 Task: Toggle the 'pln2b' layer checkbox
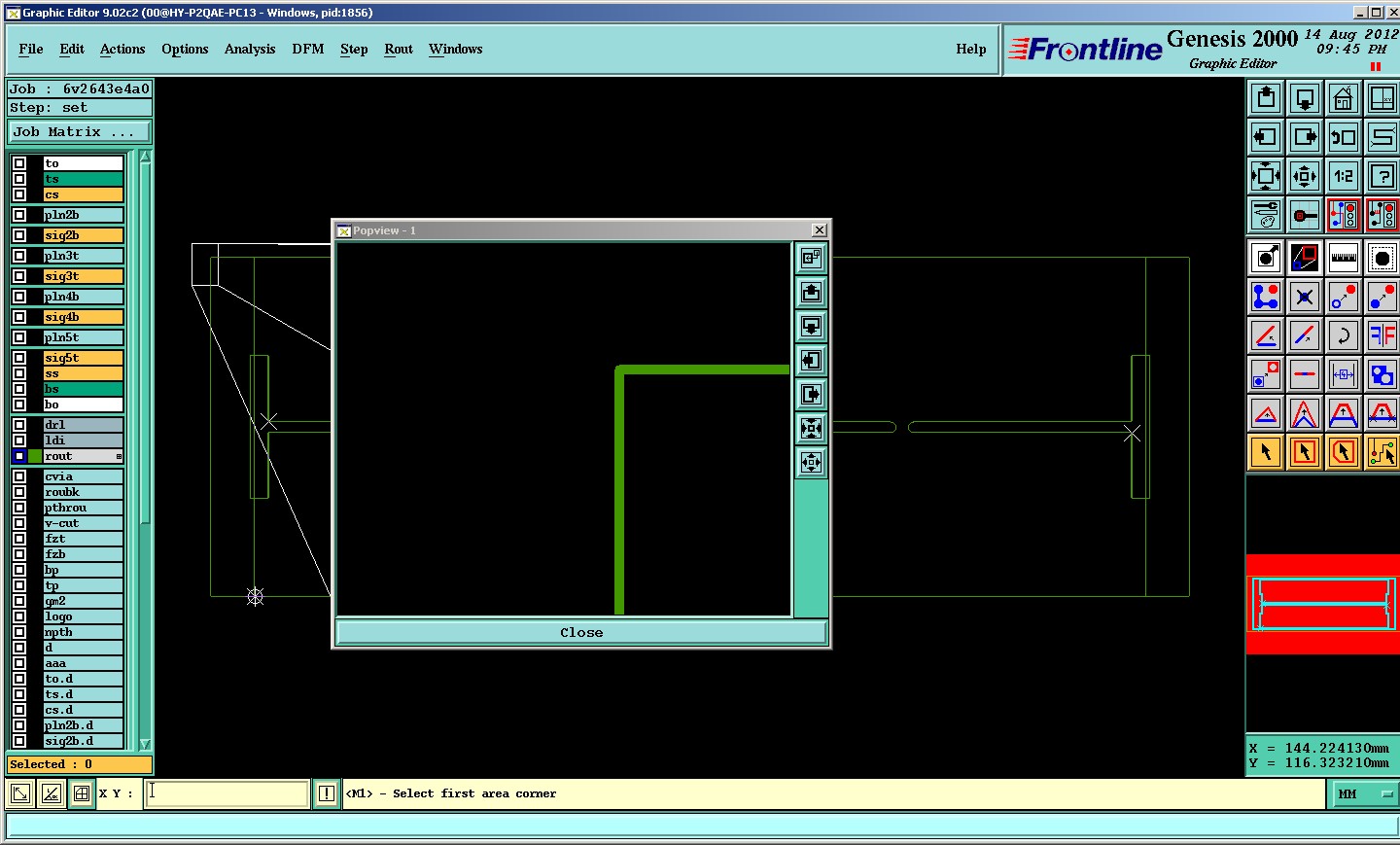coord(19,215)
